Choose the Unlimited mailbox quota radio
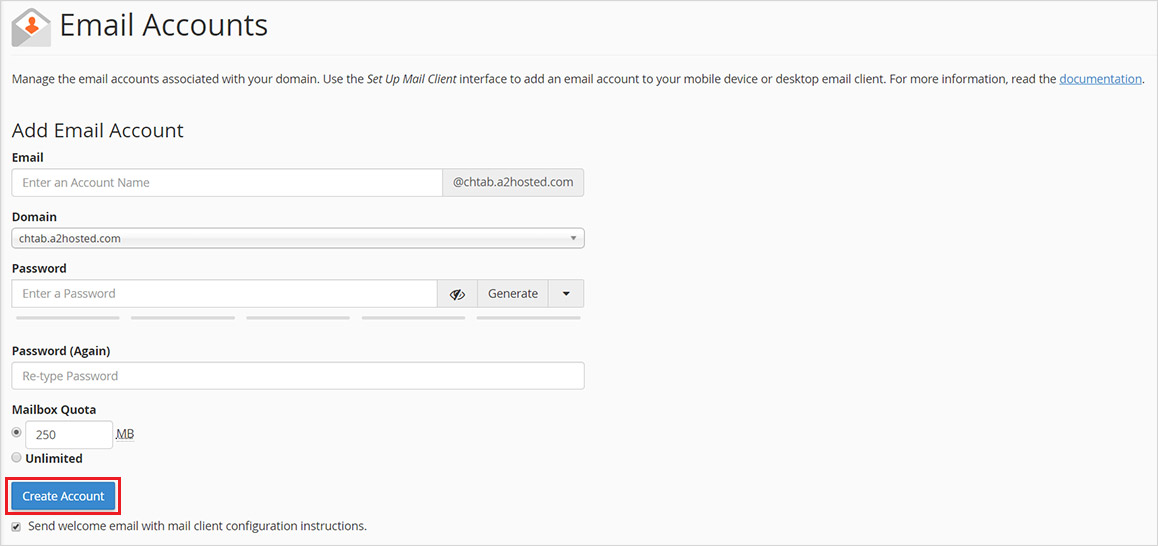The image size is (1158, 546). (16, 457)
